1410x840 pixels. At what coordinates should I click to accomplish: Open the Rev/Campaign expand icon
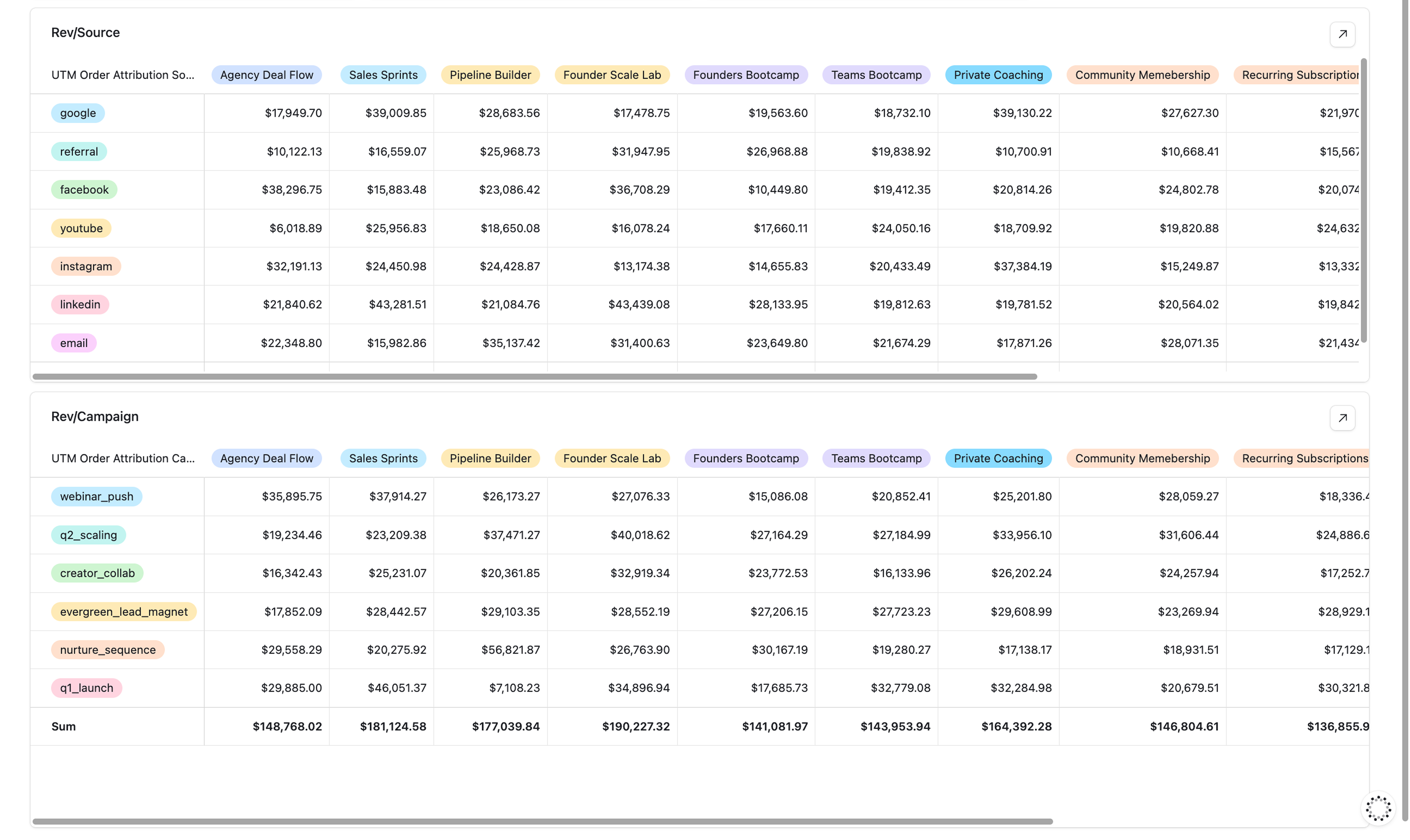pyautogui.click(x=1342, y=418)
